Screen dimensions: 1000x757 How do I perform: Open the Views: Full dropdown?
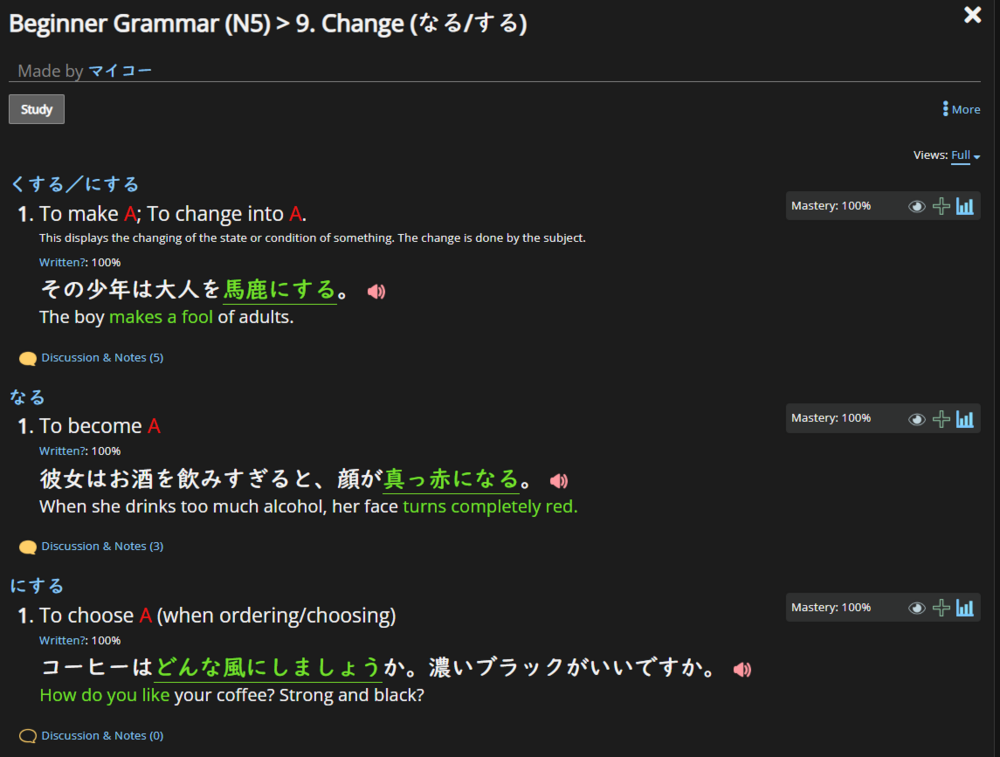[x=963, y=155]
